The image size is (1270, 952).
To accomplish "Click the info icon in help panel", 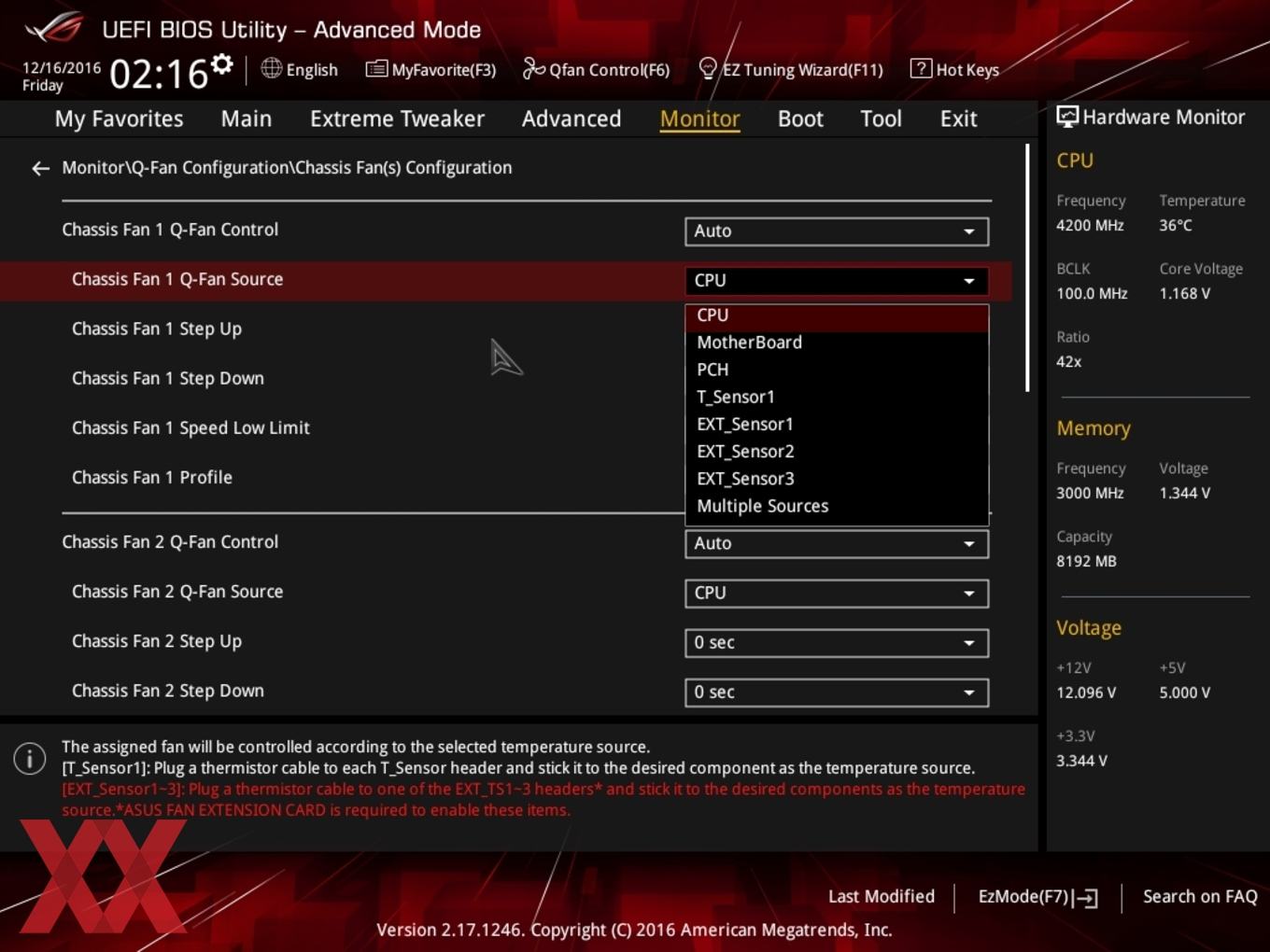I will pos(30,758).
